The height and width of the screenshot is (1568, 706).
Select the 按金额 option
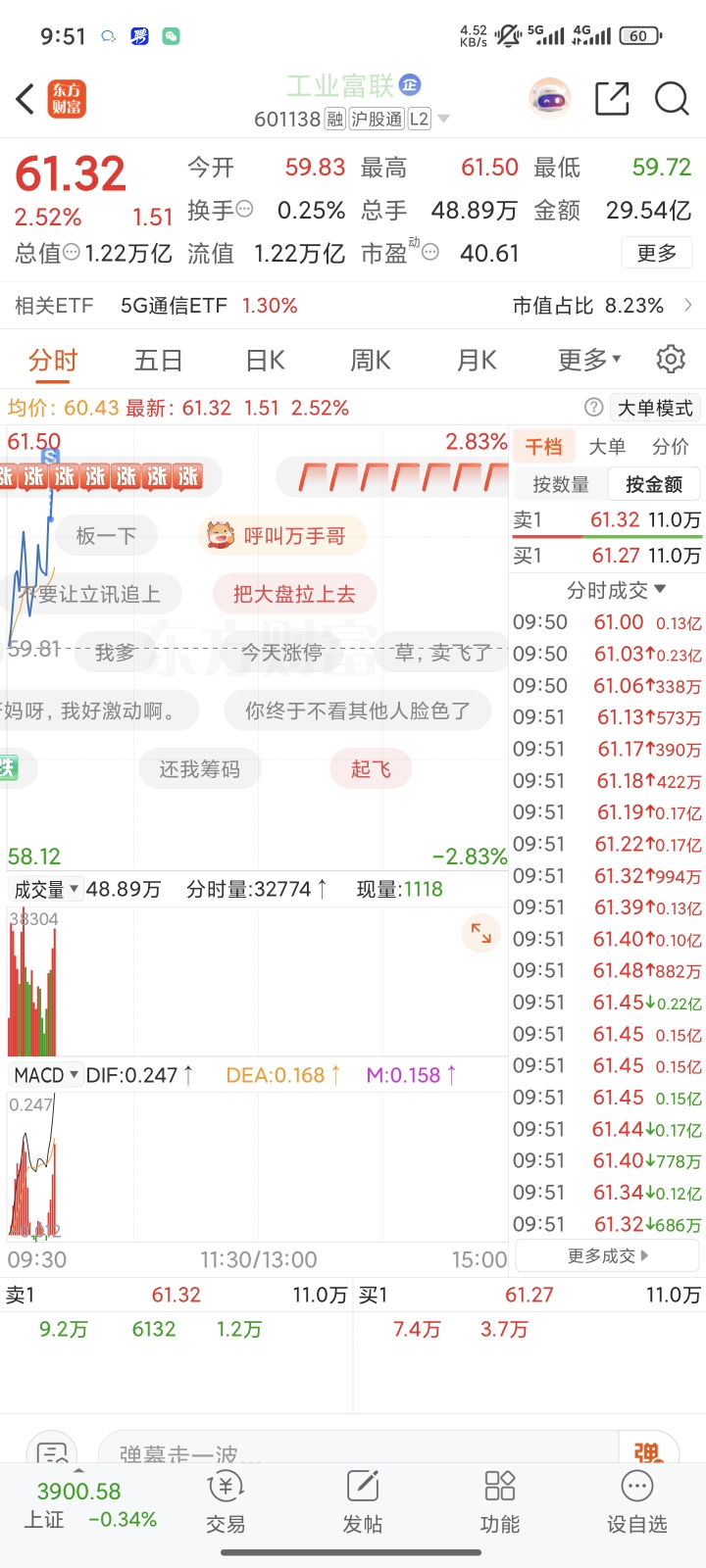pyautogui.click(x=653, y=484)
